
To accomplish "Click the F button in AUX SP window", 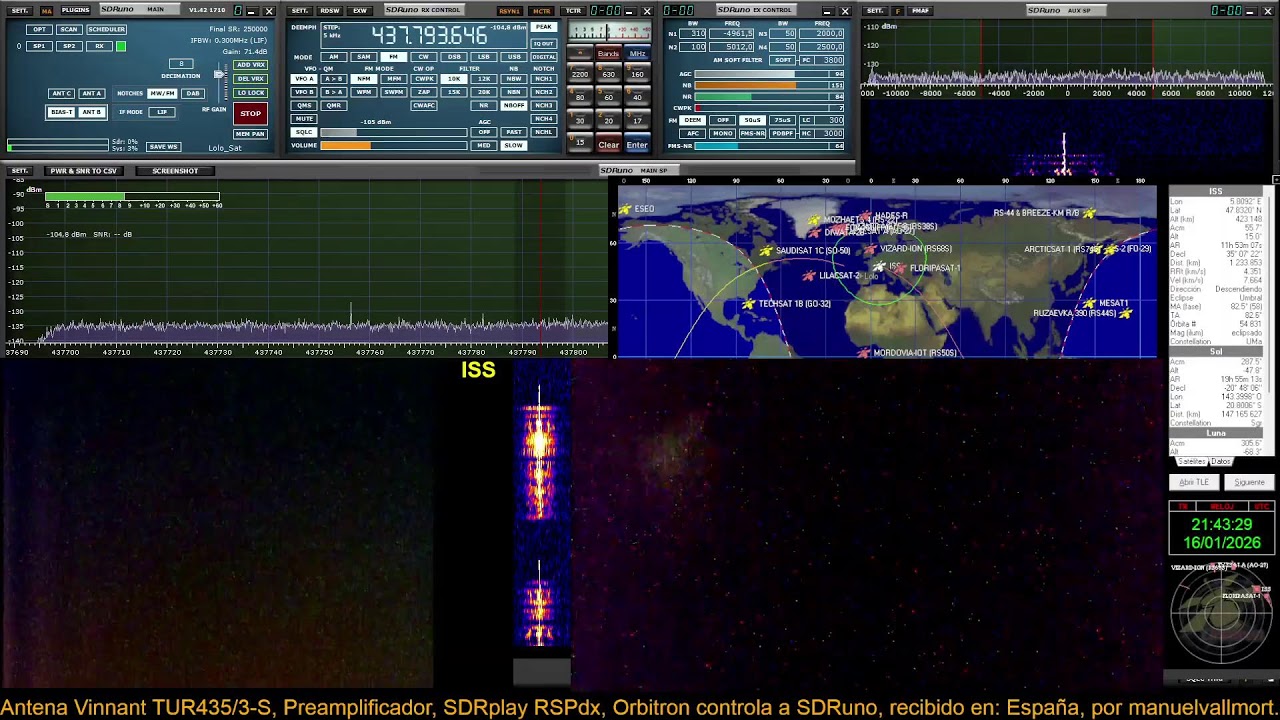I will [x=898, y=10].
